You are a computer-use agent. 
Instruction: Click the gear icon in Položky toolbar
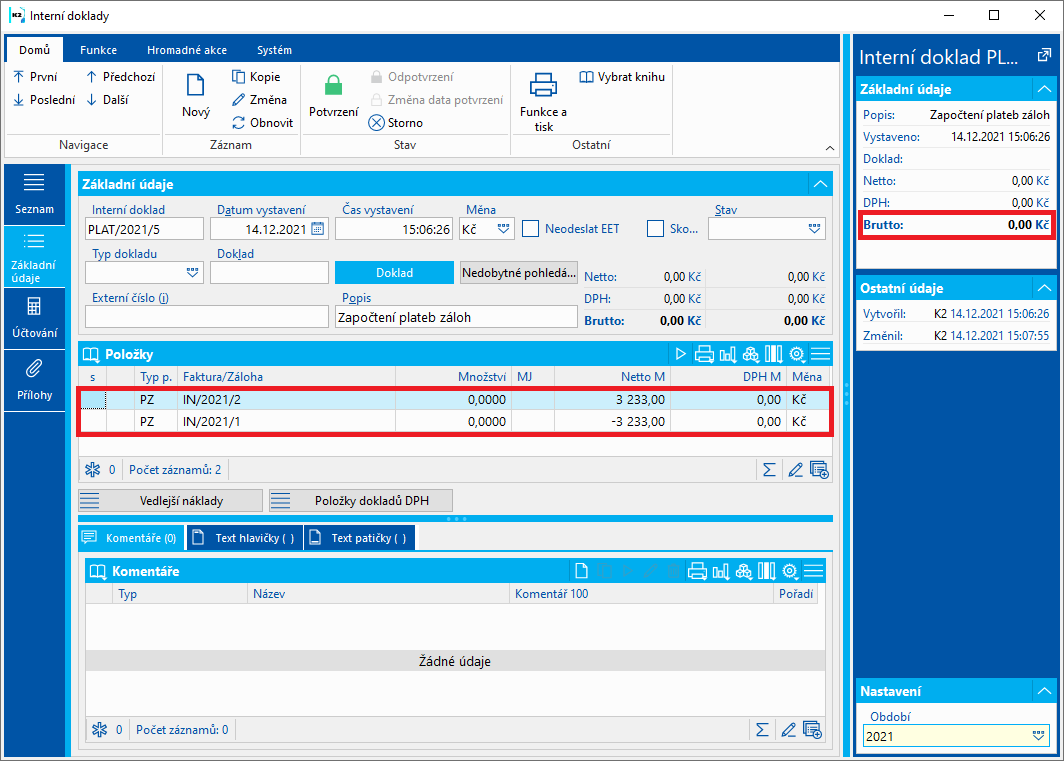pyautogui.click(x=797, y=354)
